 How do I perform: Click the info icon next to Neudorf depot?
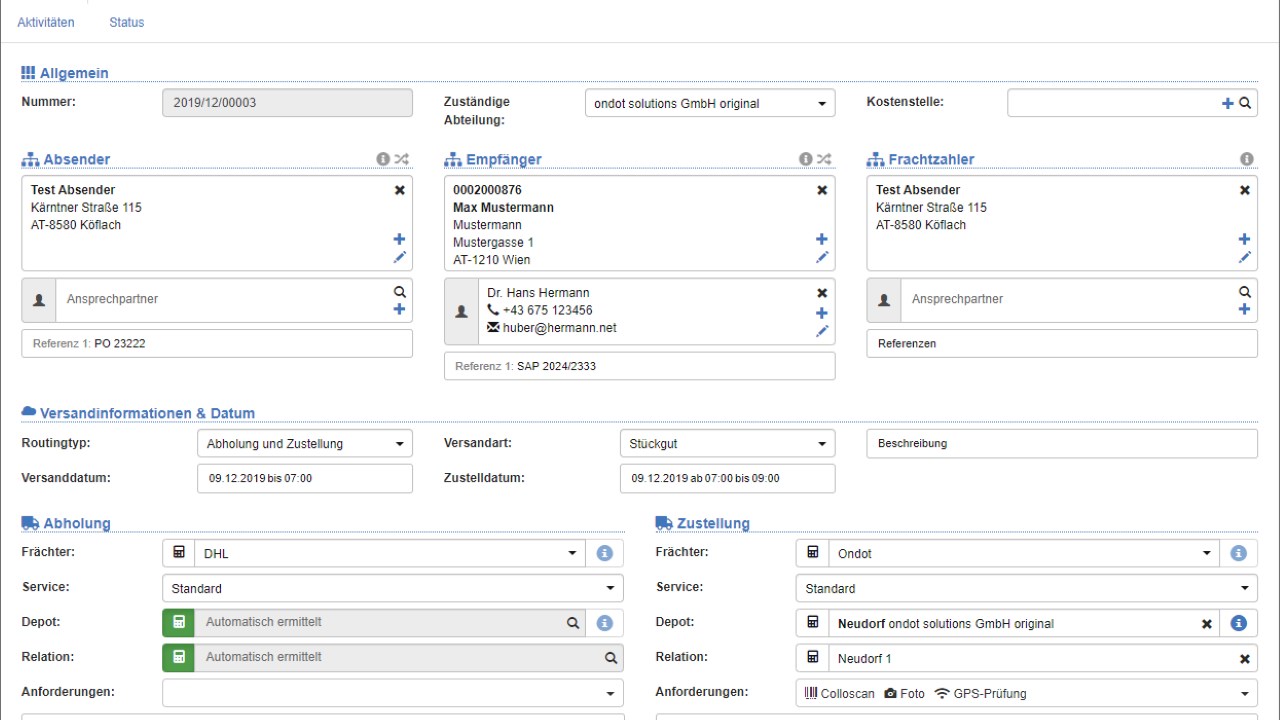tap(1239, 623)
